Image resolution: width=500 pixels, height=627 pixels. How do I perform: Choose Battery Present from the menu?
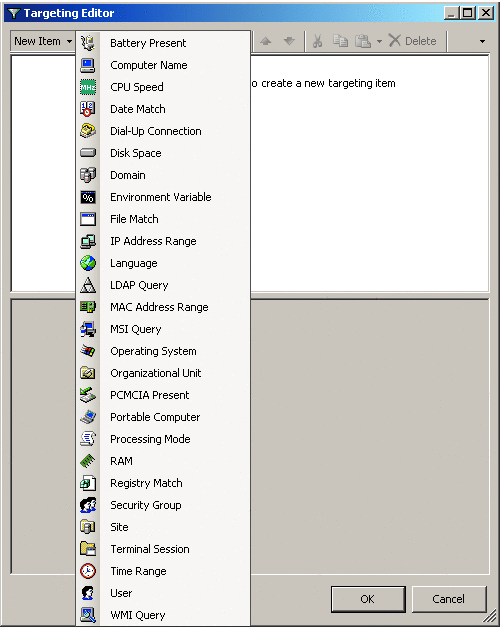click(163, 43)
